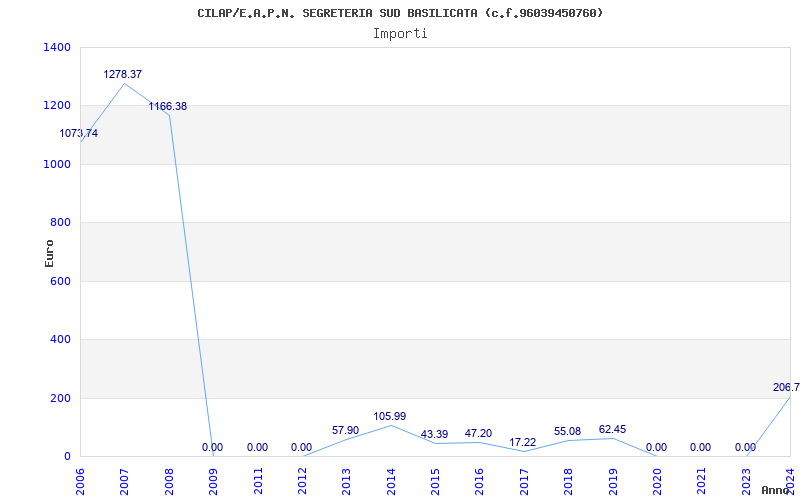Click the 2007 year label
This screenshot has width=800, height=500.
[x=124, y=481]
